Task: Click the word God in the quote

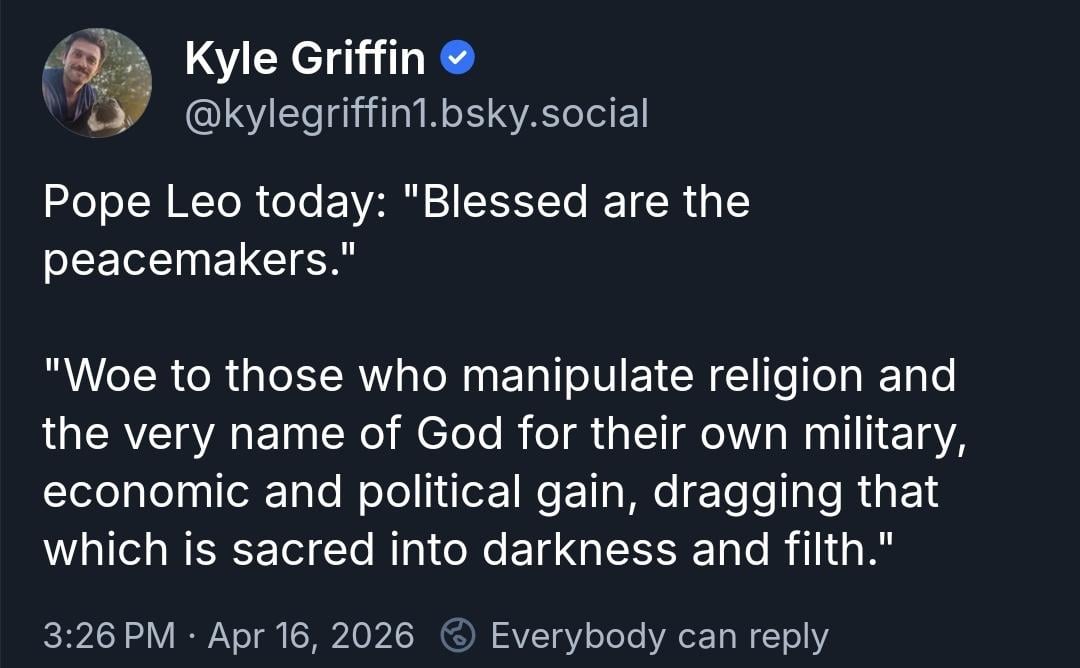Action: 459,434
